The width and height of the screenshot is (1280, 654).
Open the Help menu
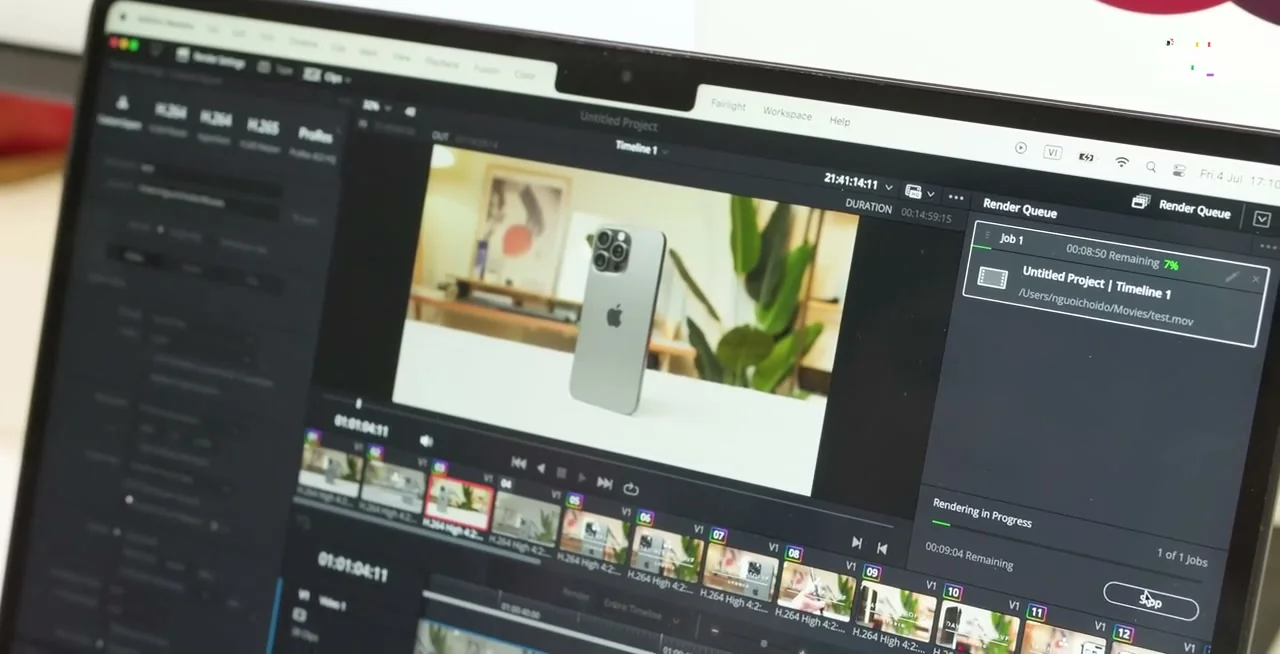[839, 120]
